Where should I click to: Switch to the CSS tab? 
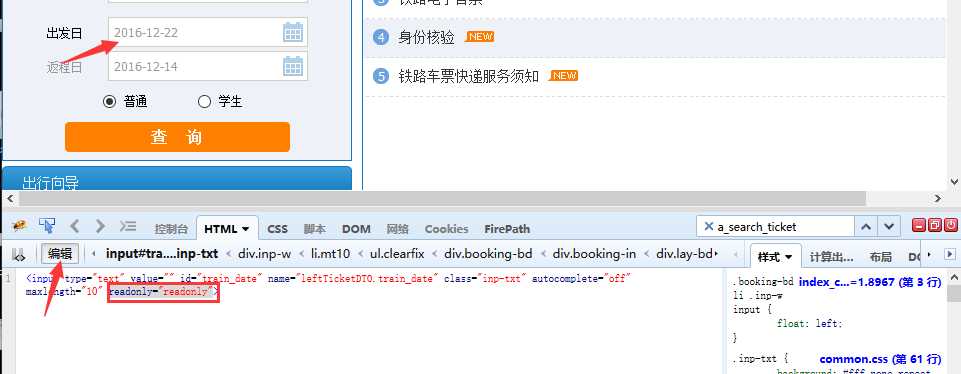coord(278,229)
